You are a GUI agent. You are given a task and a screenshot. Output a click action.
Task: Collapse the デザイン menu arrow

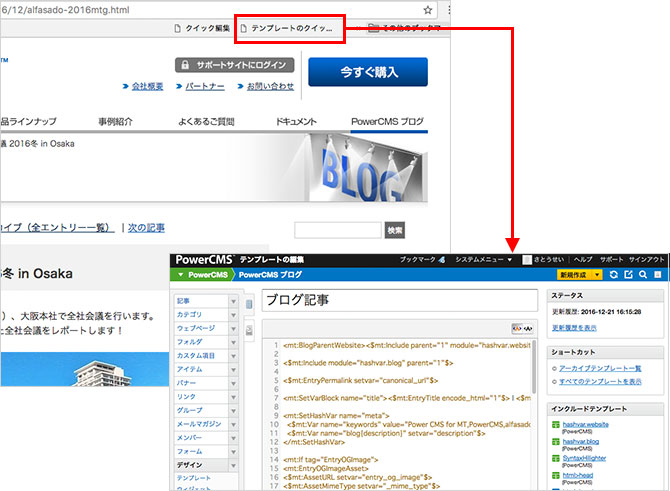coord(233,465)
